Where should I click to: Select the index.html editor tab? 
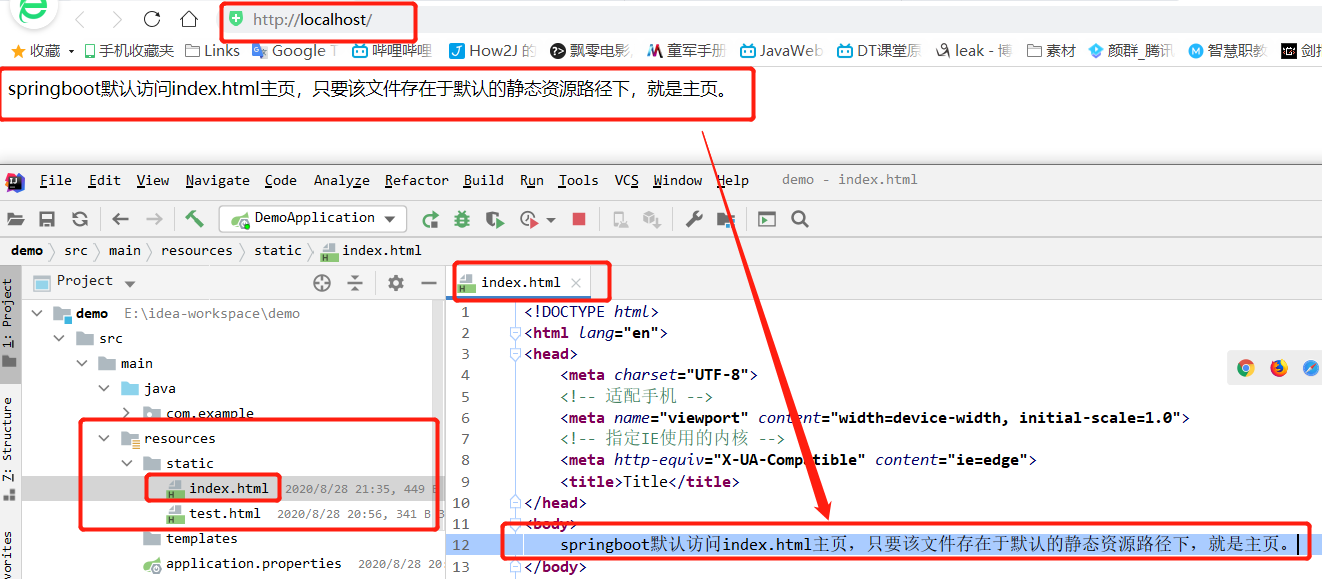pyautogui.click(x=520, y=283)
